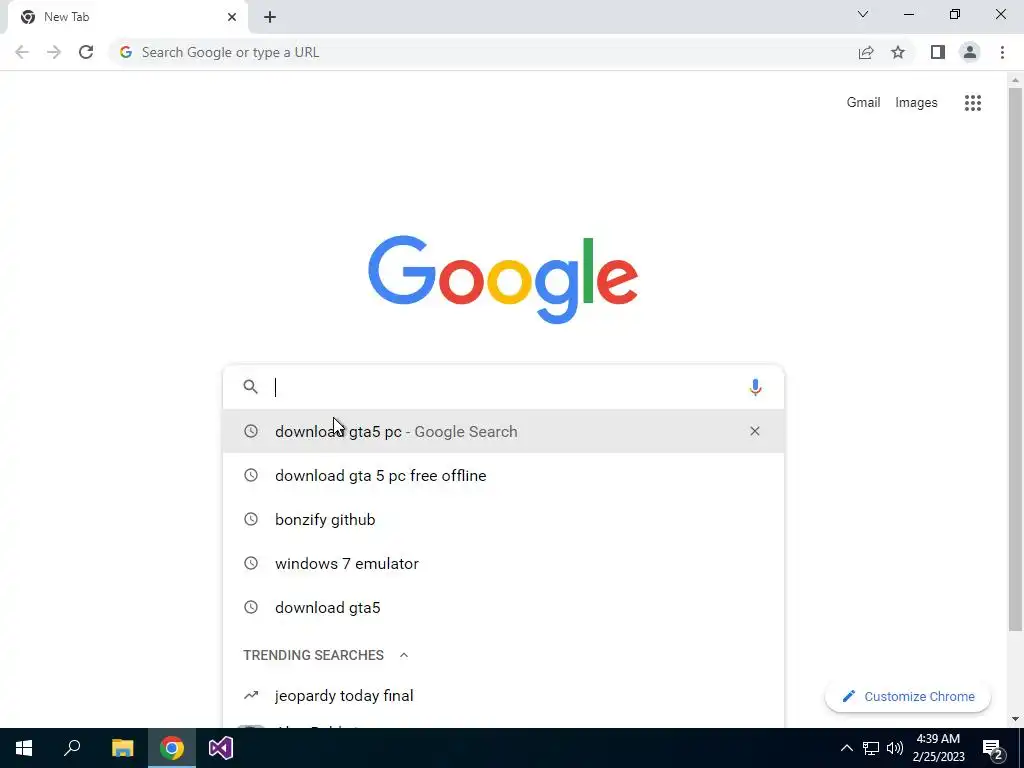Click the Customize Chrome button
This screenshot has height=768, width=1024.
point(908,696)
